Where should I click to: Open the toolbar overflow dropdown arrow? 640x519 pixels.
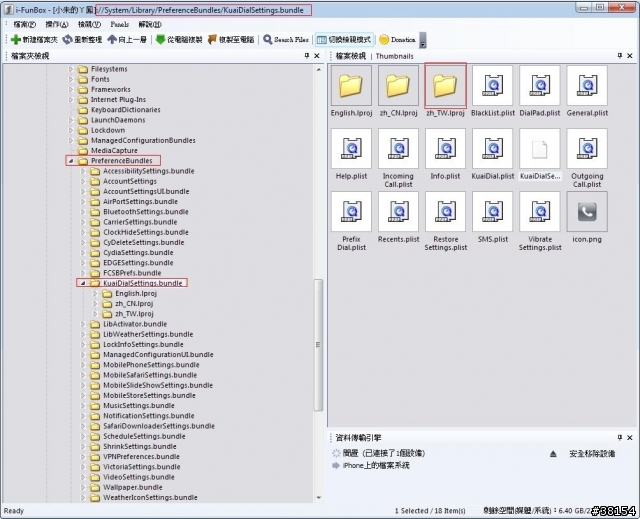tap(423, 40)
